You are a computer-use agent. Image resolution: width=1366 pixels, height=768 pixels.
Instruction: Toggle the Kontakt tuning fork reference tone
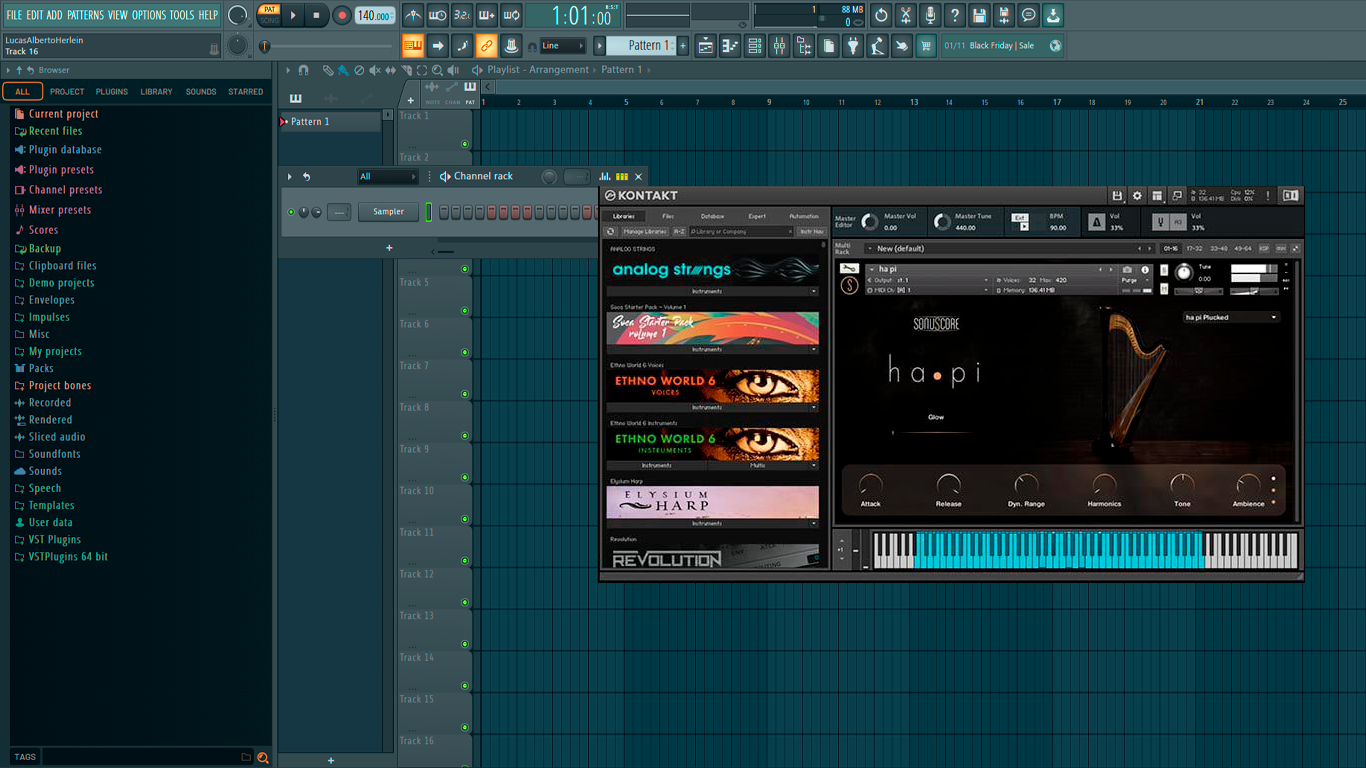(x=1160, y=222)
